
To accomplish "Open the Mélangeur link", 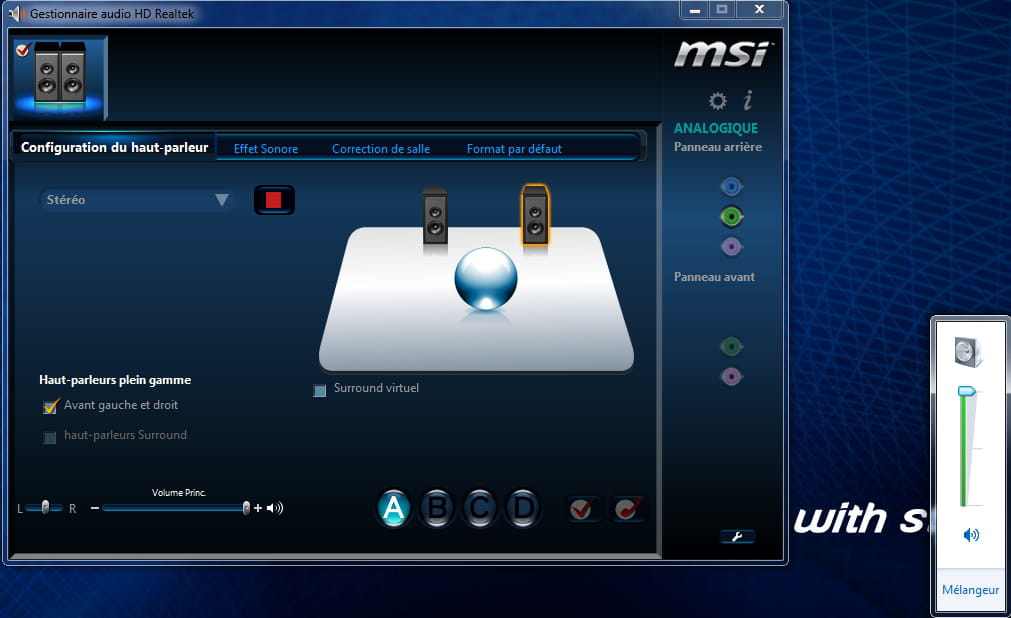I will [970, 590].
